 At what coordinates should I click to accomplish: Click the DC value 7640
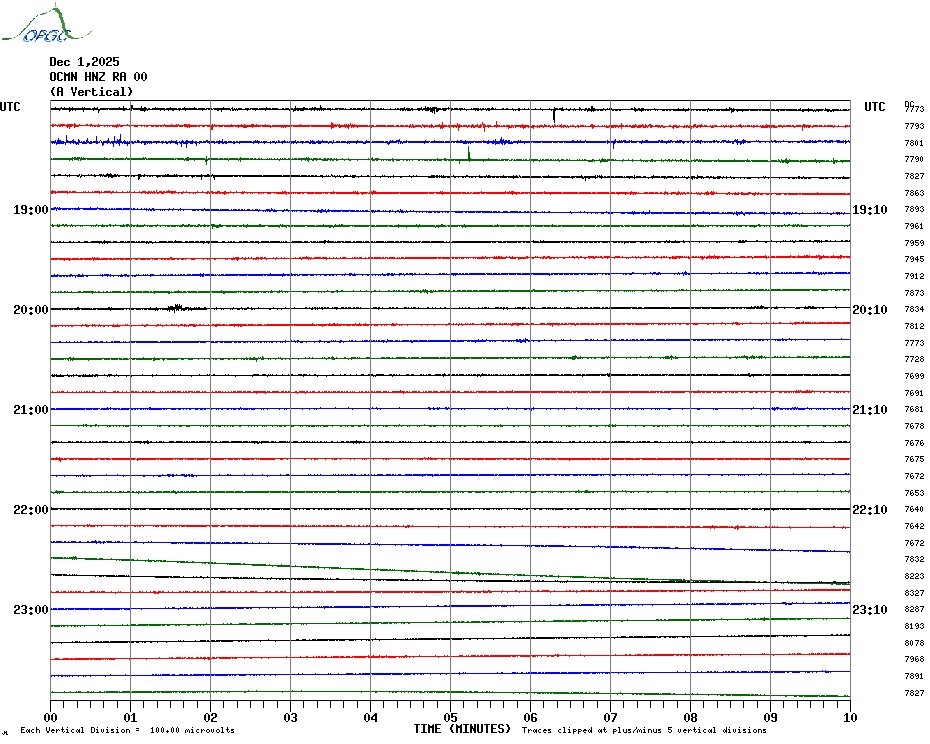click(x=914, y=509)
